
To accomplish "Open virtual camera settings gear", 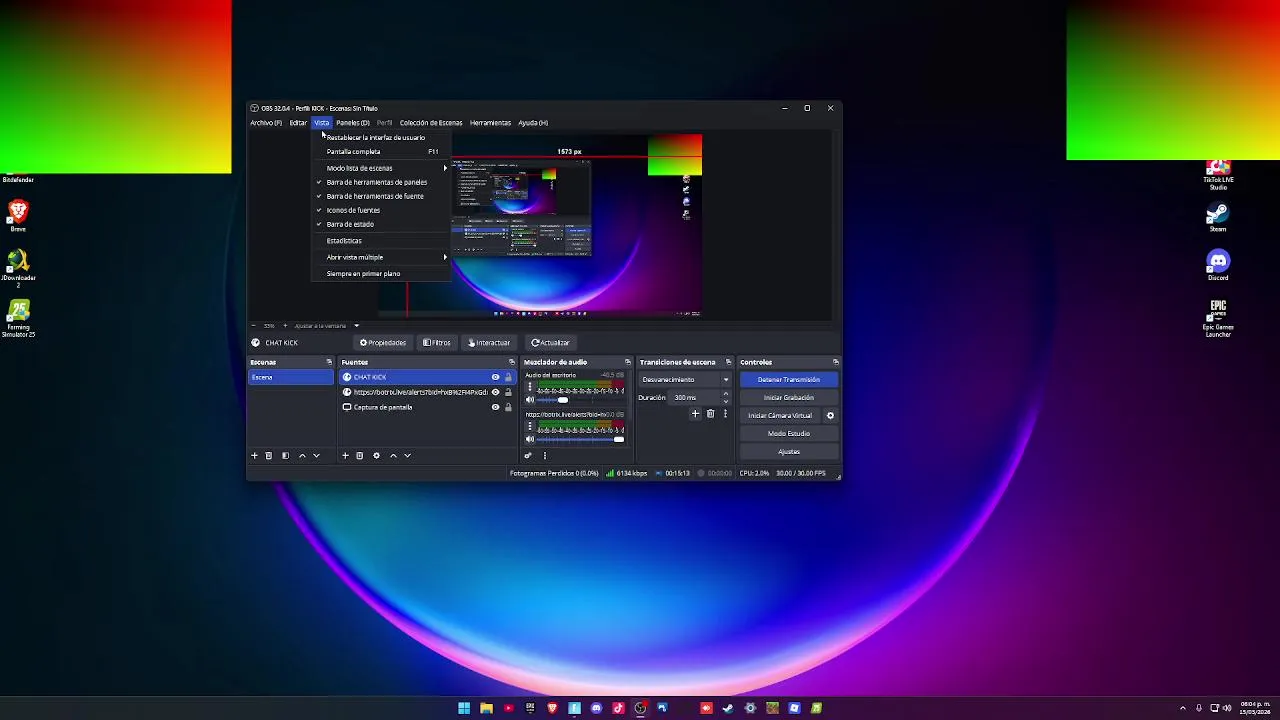I will [x=830, y=416].
